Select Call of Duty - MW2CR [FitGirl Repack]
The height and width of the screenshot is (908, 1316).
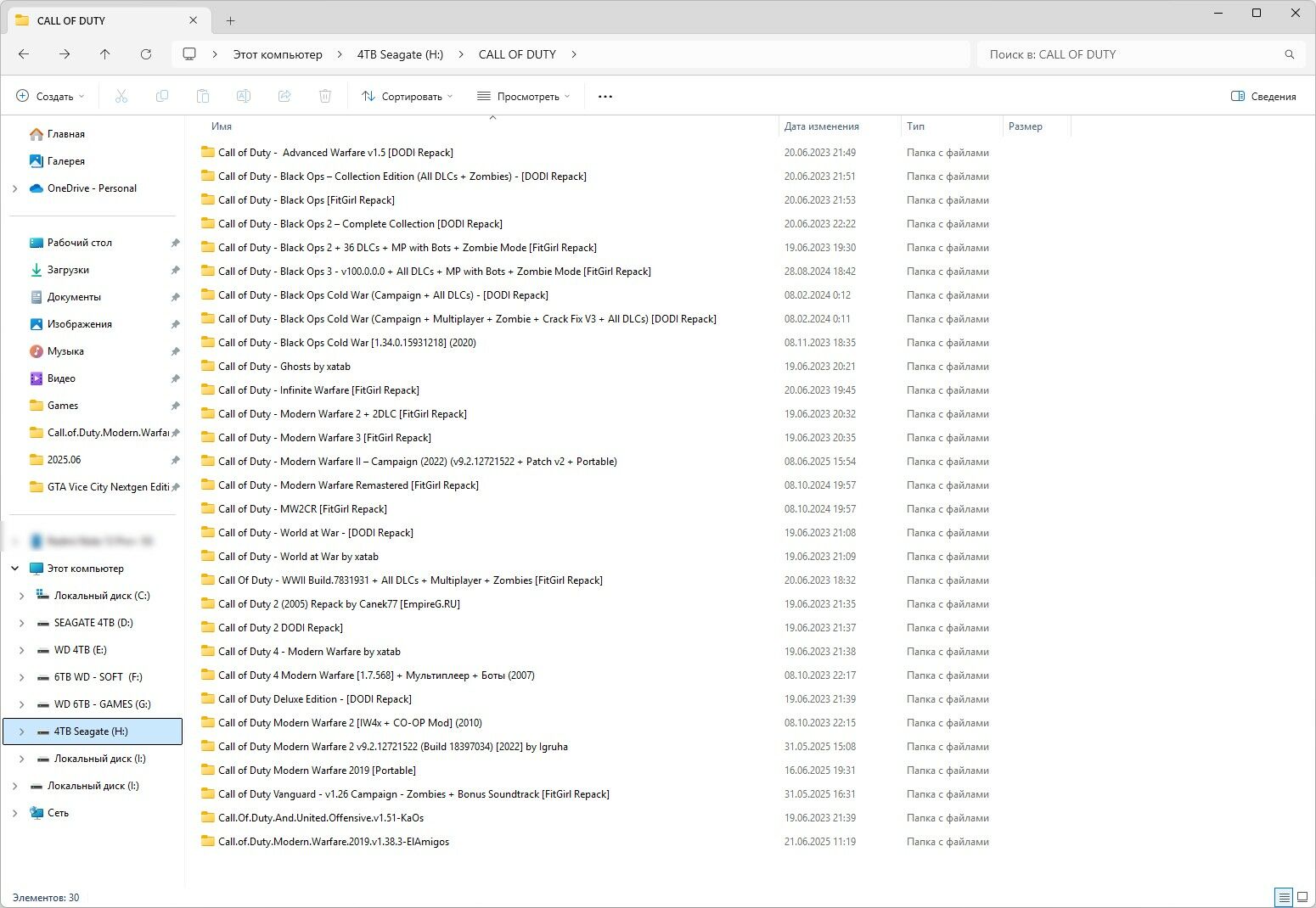coord(302,509)
